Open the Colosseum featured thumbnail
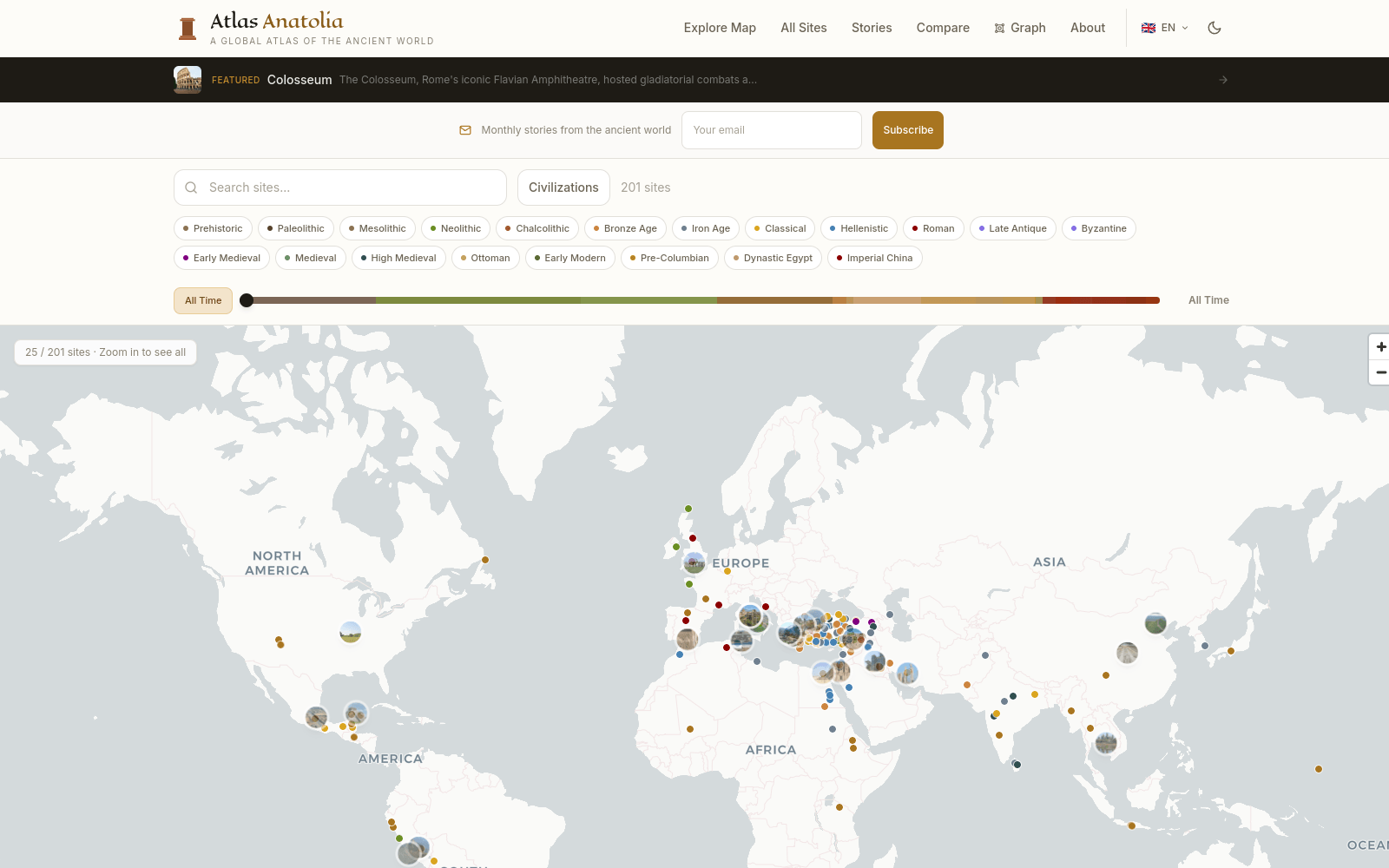The height and width of the screenshot is (868, 1389). click(x=188, y=80)
